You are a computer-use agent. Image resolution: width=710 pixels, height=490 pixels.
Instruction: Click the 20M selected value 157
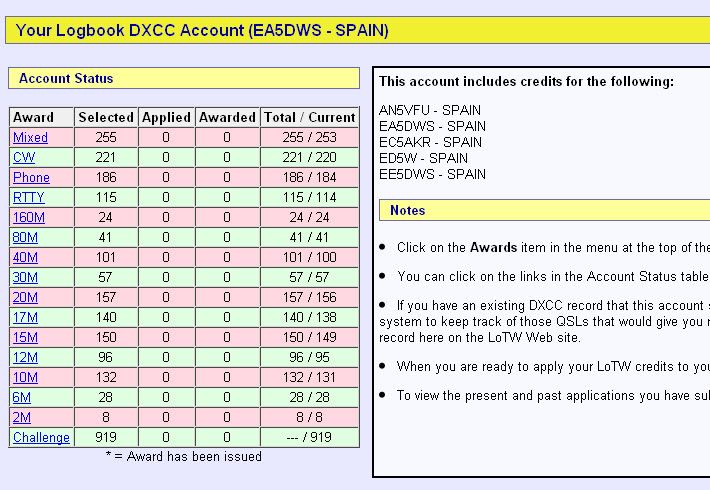pyautogui.click(x=106, y=297)
